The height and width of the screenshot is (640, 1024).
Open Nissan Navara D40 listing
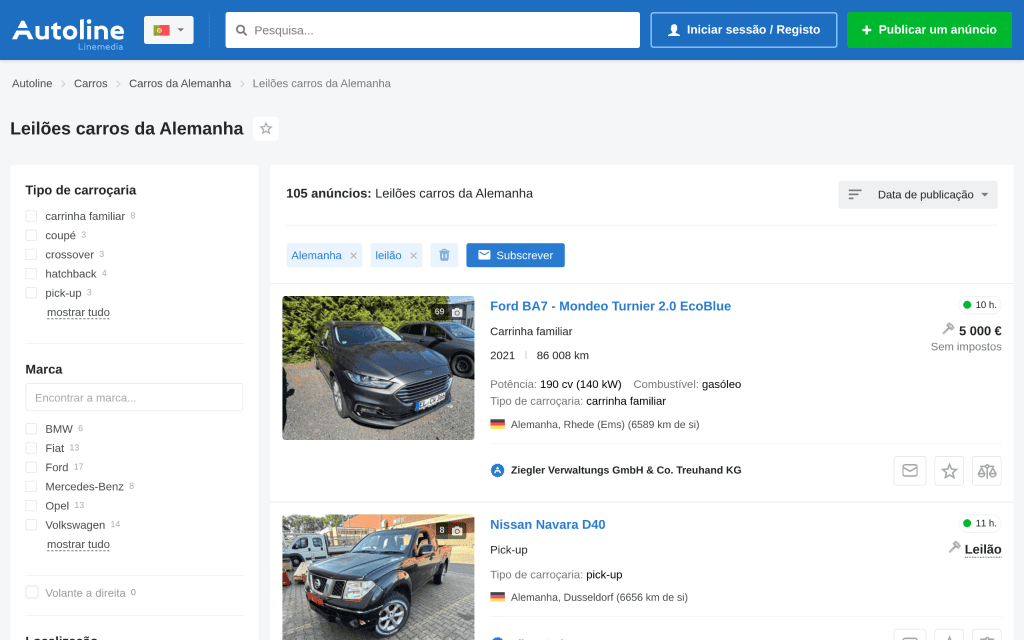coord(547,524)
